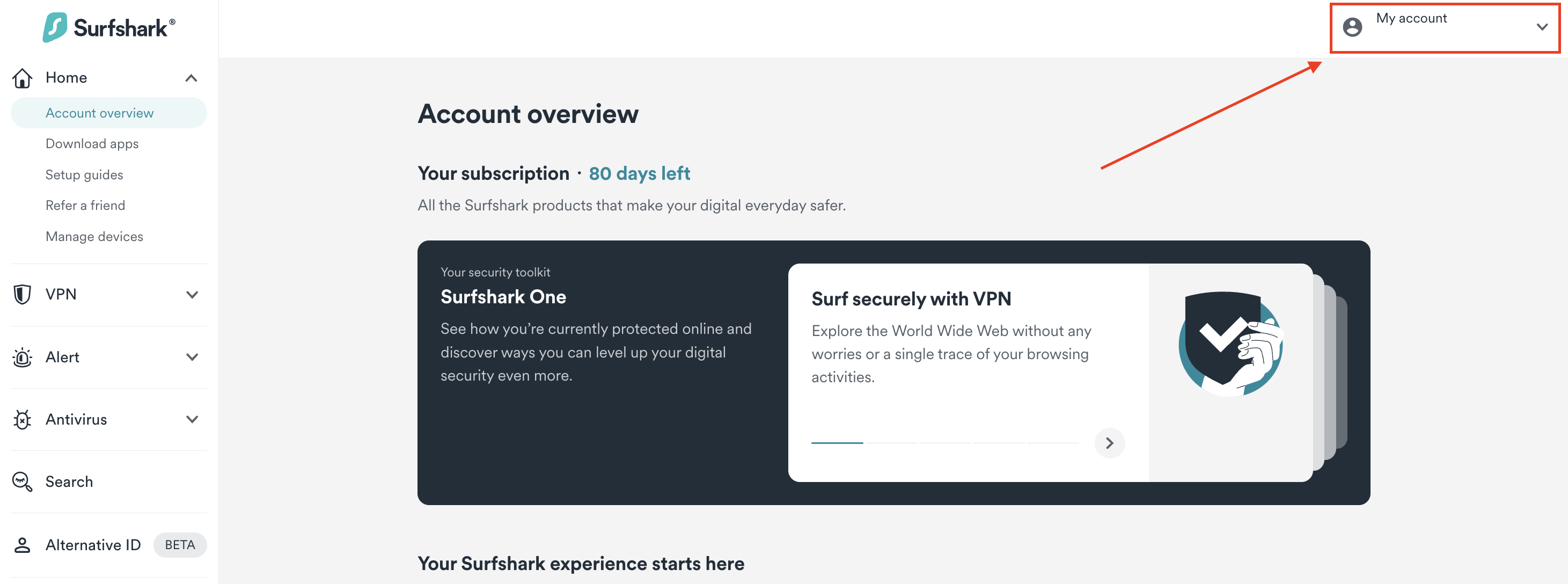Click the carousel progress indicator bar
Screen dimensions: 1568x584
click(x=944, y=443)
